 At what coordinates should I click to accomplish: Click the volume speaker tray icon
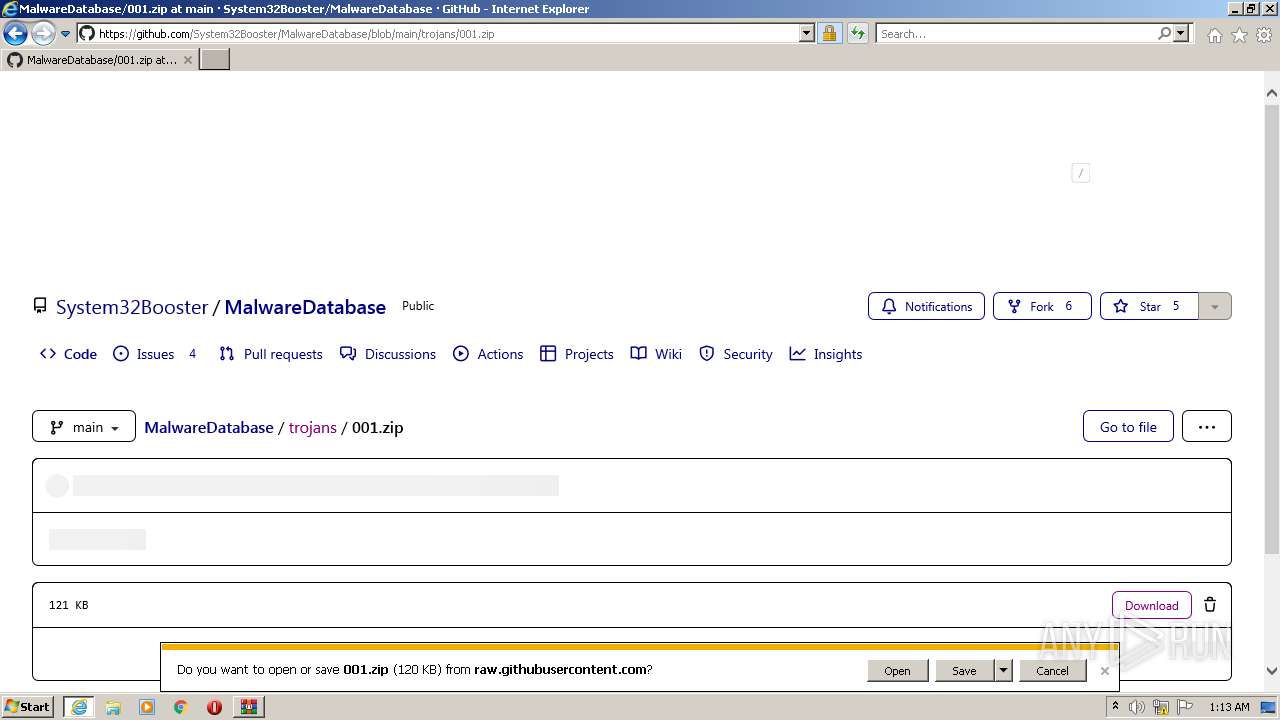(x=1137, y=707)
